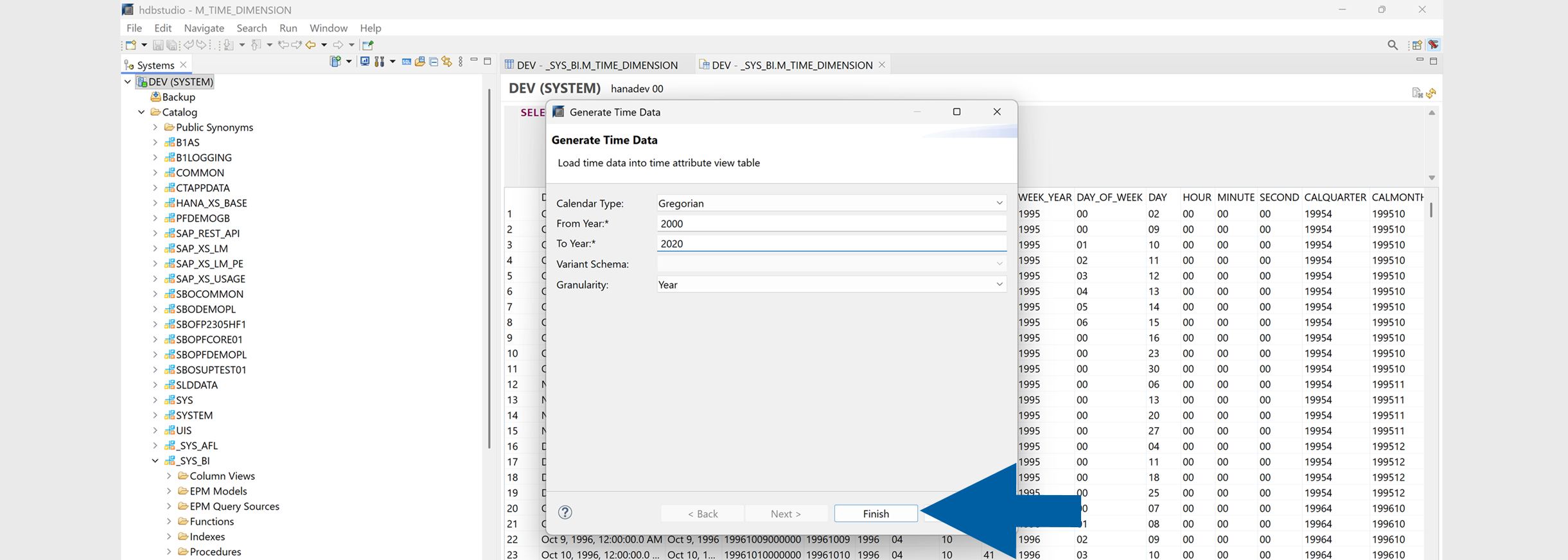Image resolution: width=1568 pixels, height=560 pixels.
Task: Click the Last Edit Location icon
Action: 283,45
